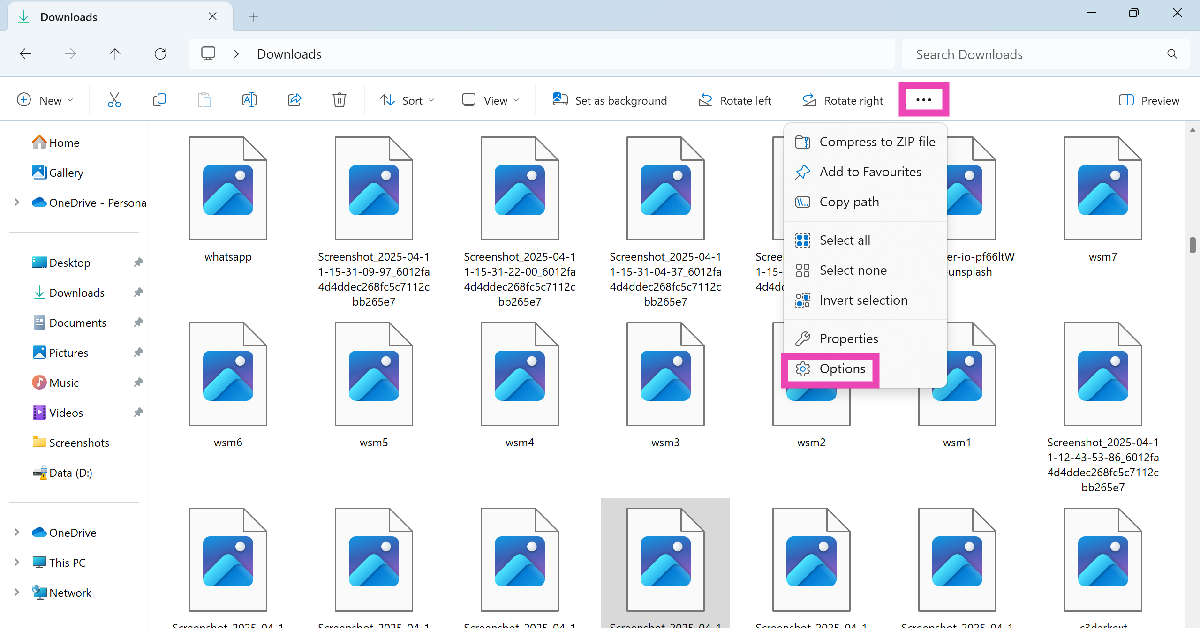Click the Copy icon in toolbar

tap(159, 100)
